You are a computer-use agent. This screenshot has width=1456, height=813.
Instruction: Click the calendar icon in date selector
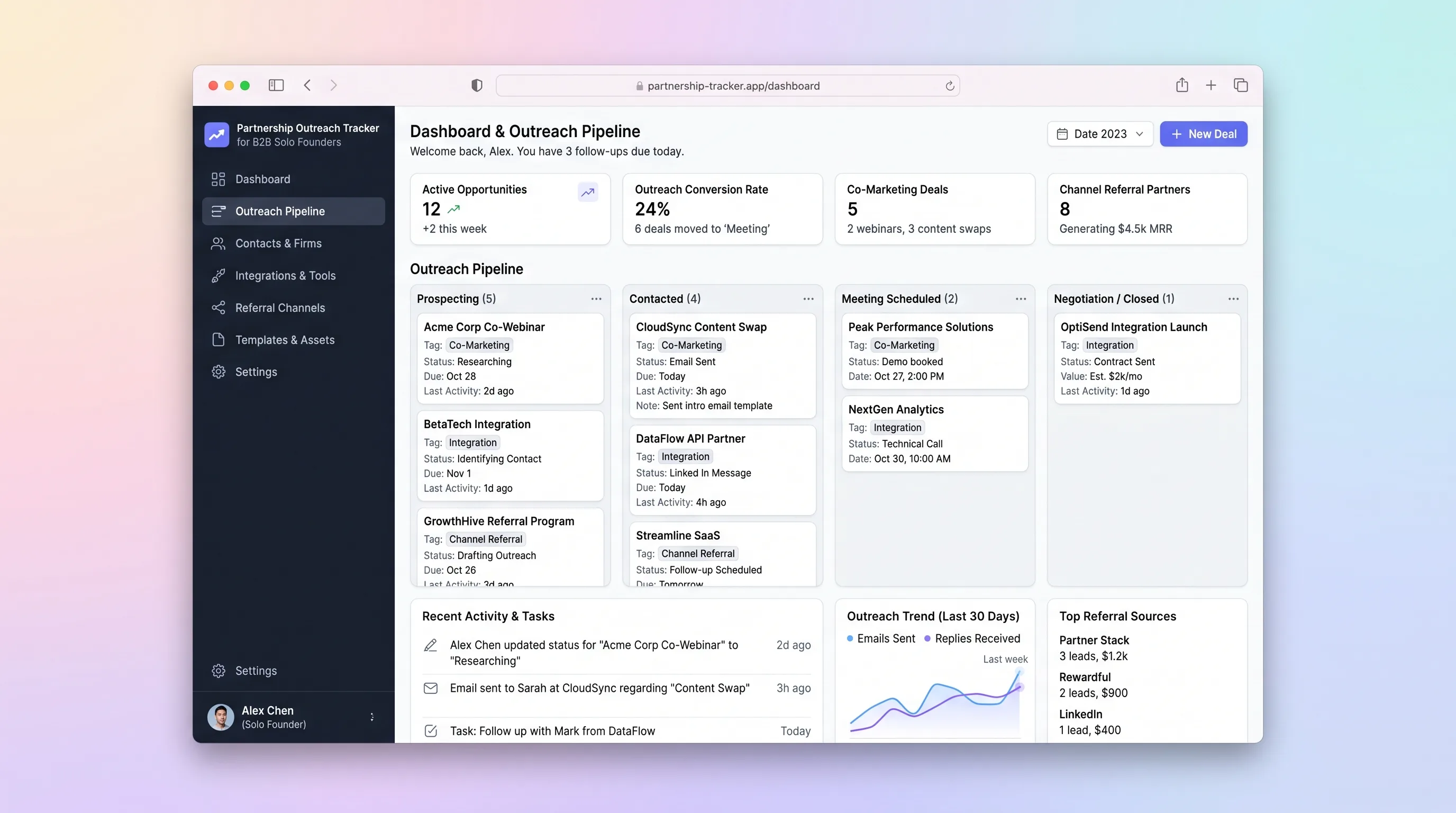[1062, 134]
